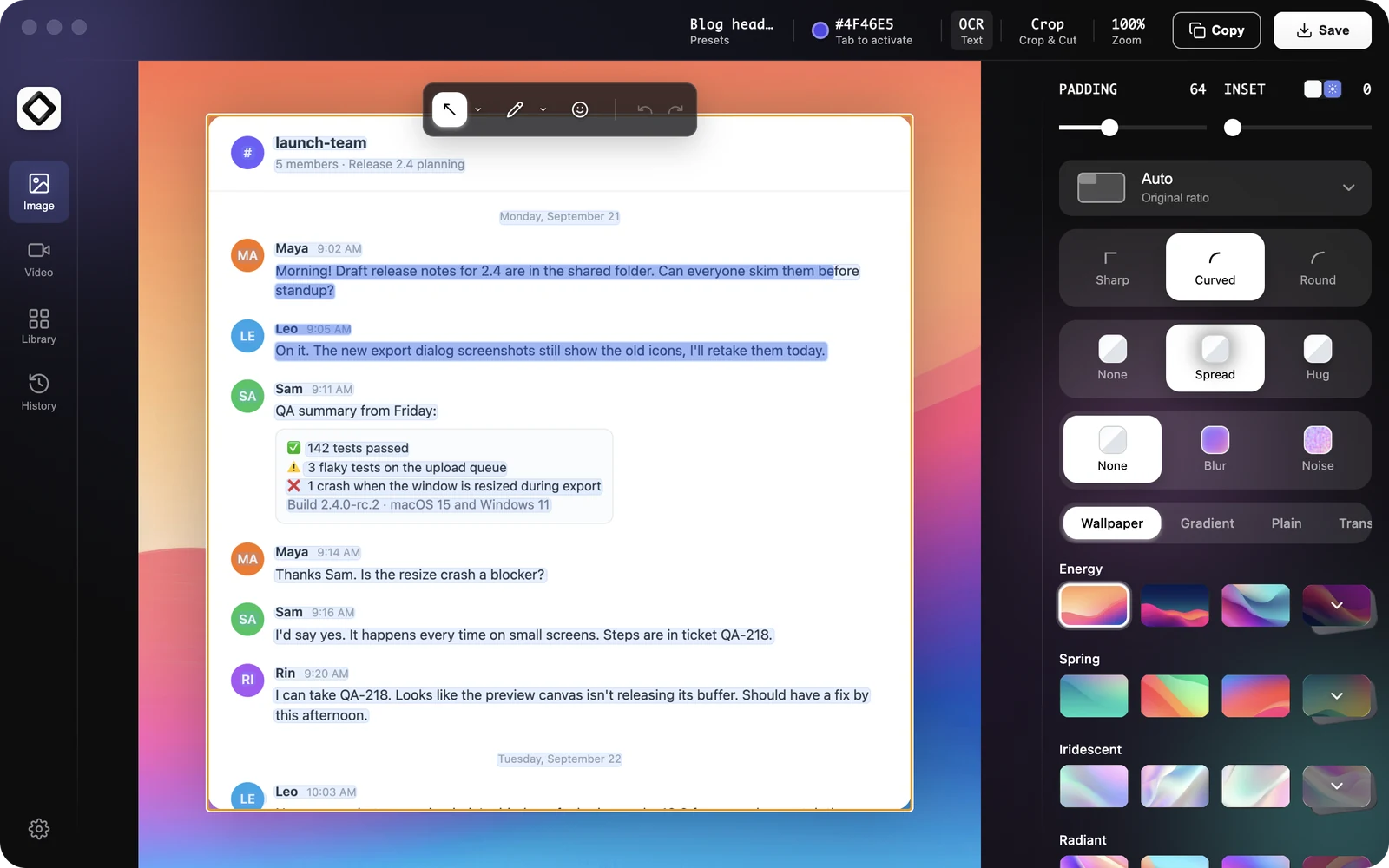Select the arrow annotation tool

450,109
